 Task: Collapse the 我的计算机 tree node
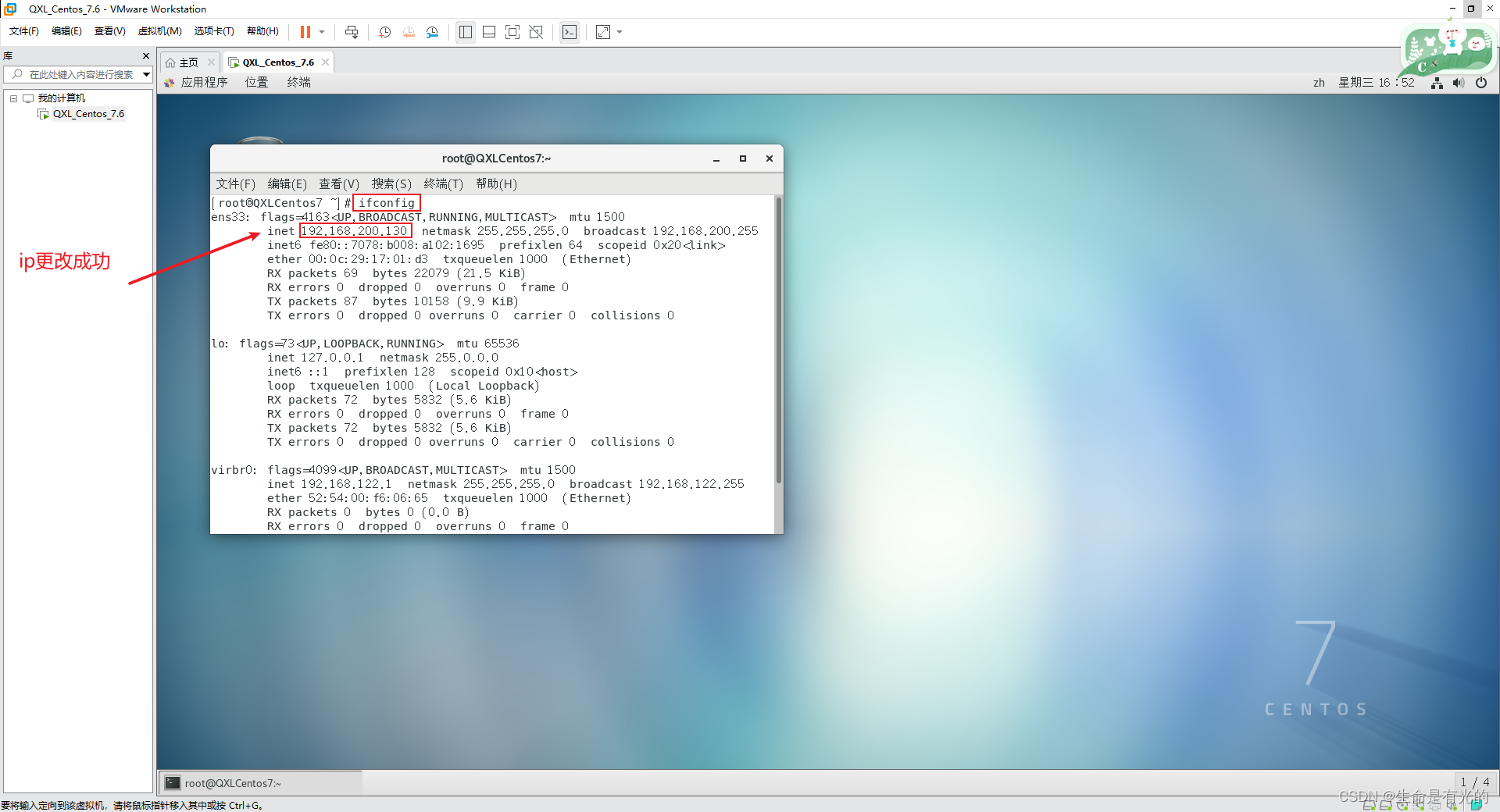tap(13, 98)
